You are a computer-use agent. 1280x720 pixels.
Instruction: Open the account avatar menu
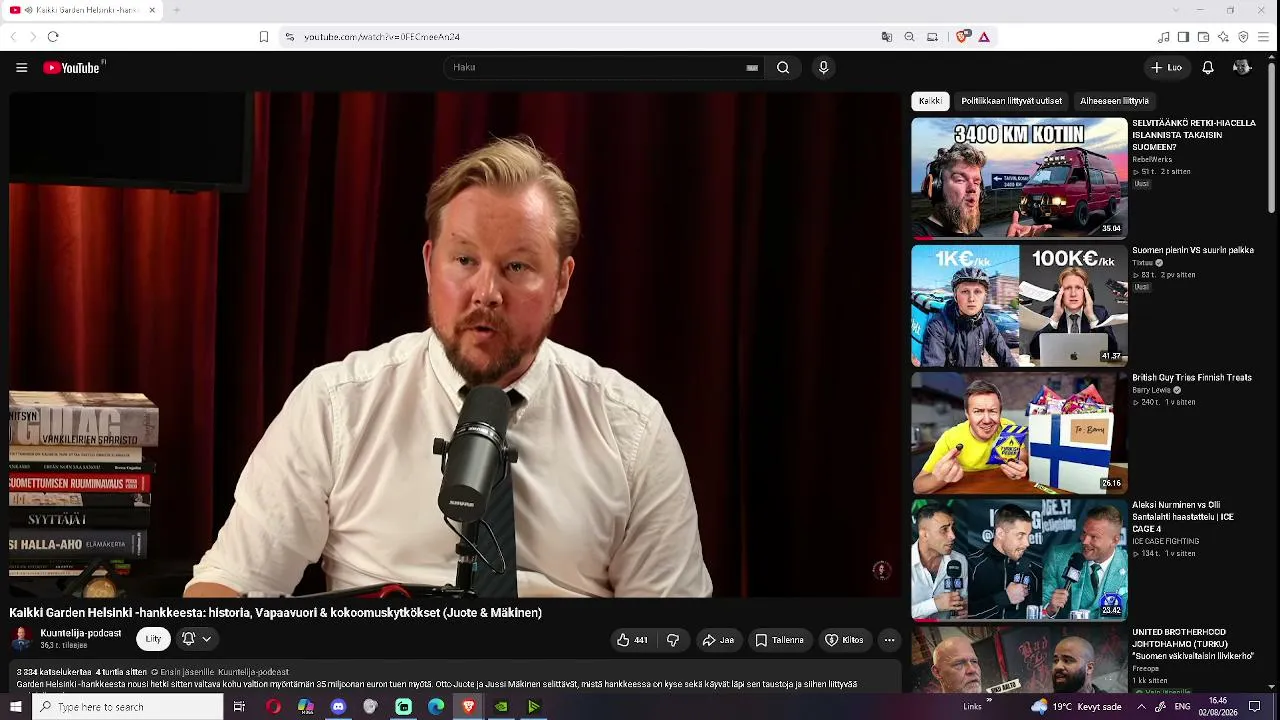pyautogui.click(x=1242, y=68)
